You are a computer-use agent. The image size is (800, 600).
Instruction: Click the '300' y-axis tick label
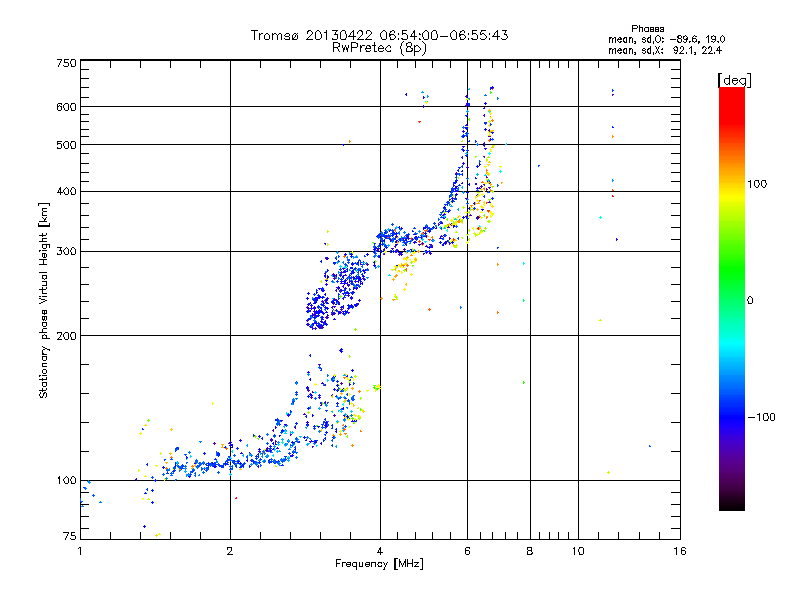click(x=66, y=252)
